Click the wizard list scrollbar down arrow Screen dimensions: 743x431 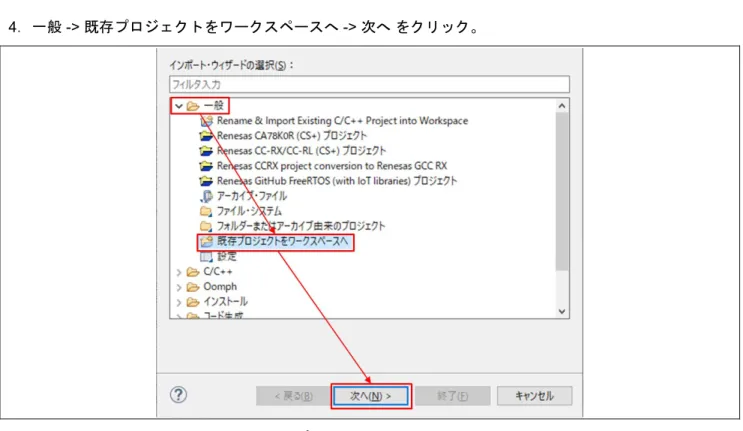click(x=562, y=311)
